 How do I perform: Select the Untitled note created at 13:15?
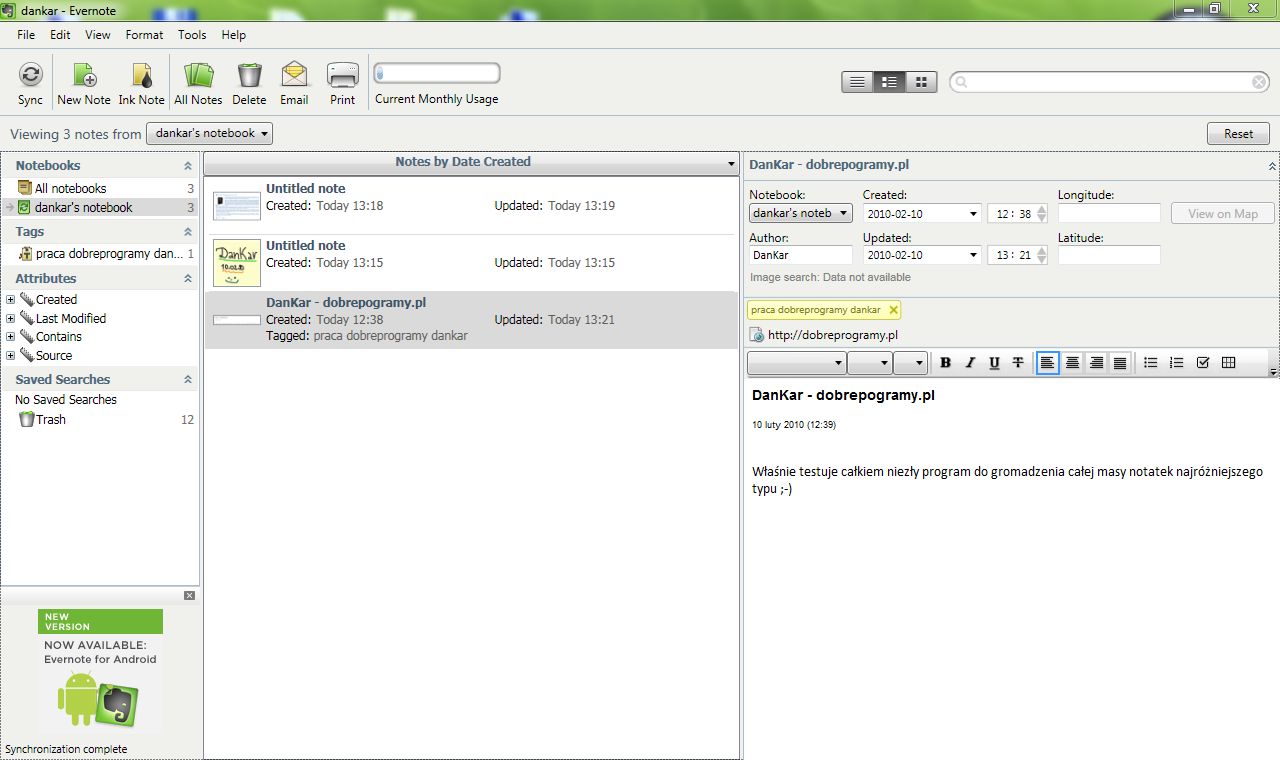(x=471, y=263)
